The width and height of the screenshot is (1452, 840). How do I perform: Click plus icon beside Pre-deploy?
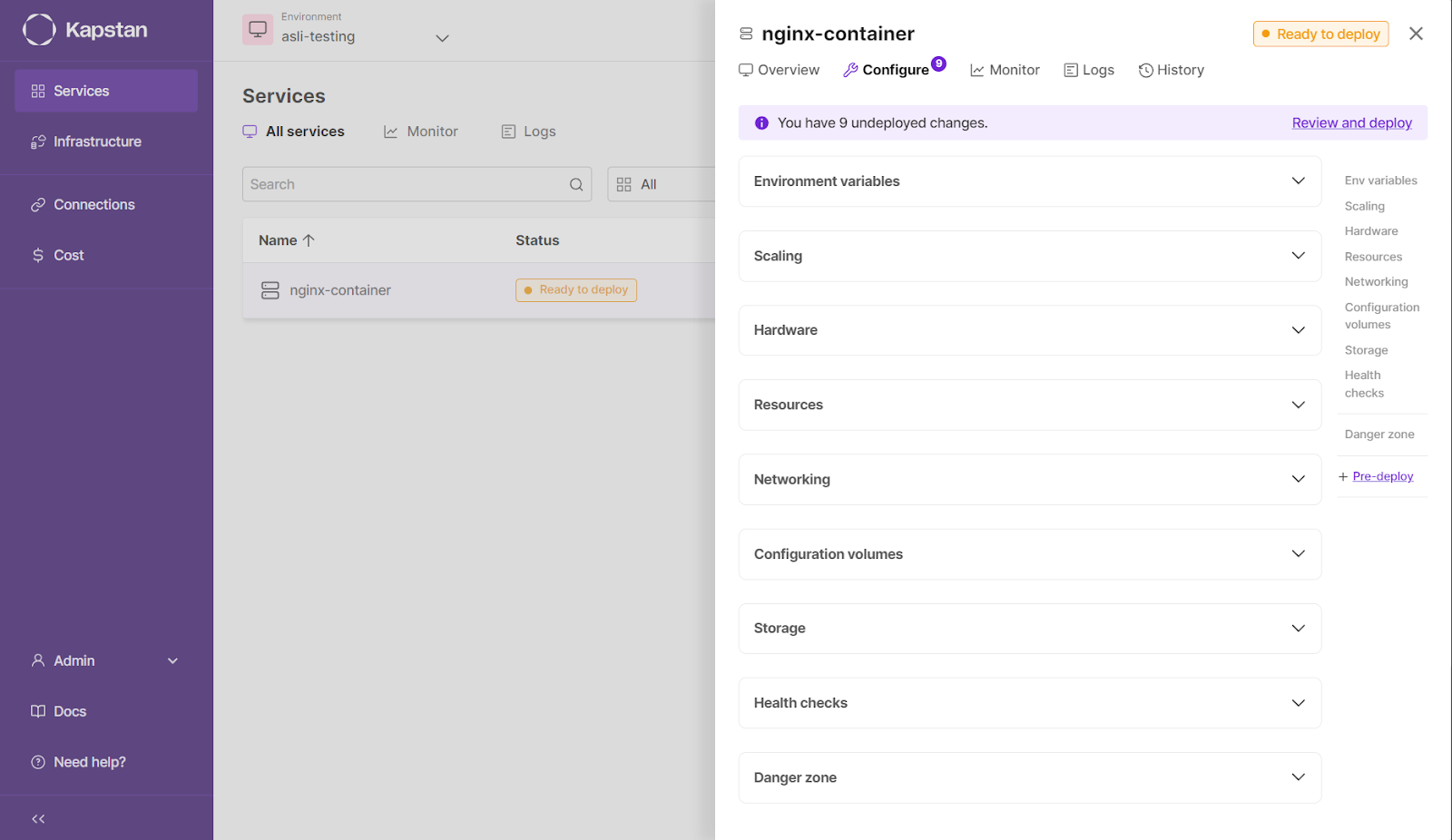tap(1343, 476)
